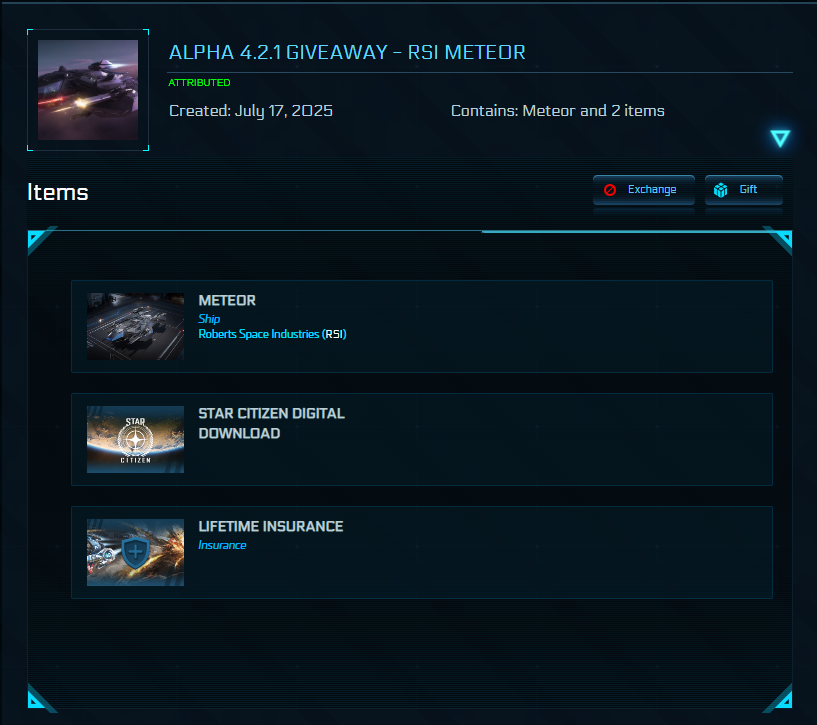The width and height of the screenshot is (817, 725).
Task: Click the 'Insurance' type label
Action: [x=222, y=545]
